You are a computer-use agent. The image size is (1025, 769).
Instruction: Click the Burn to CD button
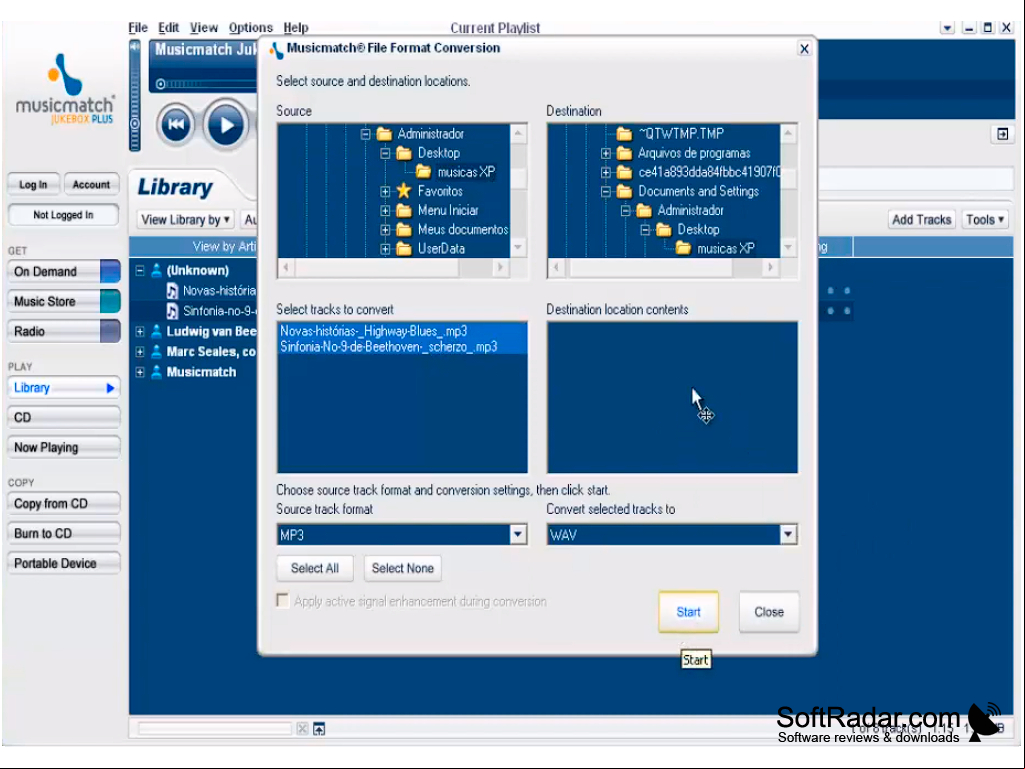pyautogui.click(x=63, y=534)
